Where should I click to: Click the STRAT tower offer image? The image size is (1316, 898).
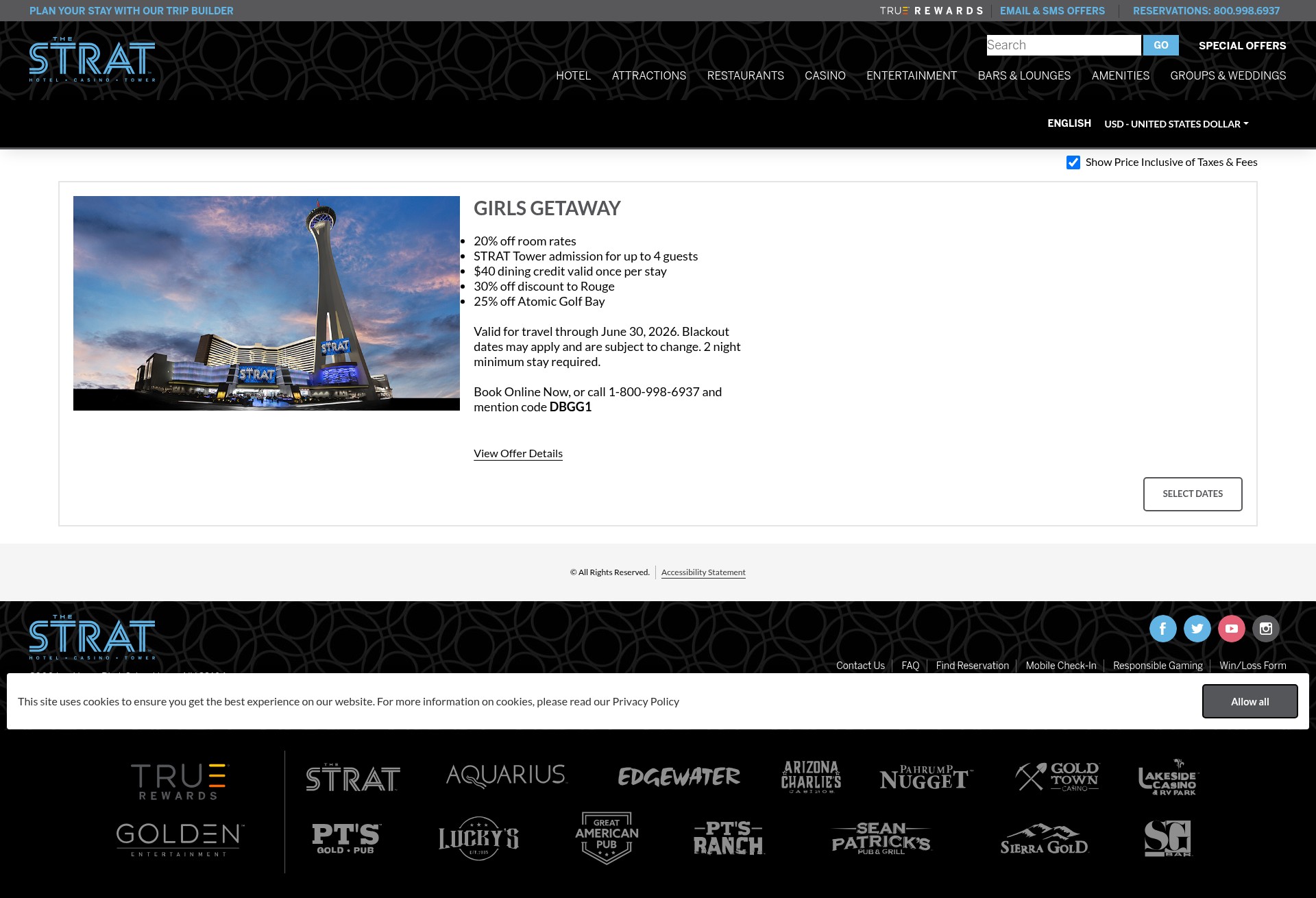pos(267,303)
